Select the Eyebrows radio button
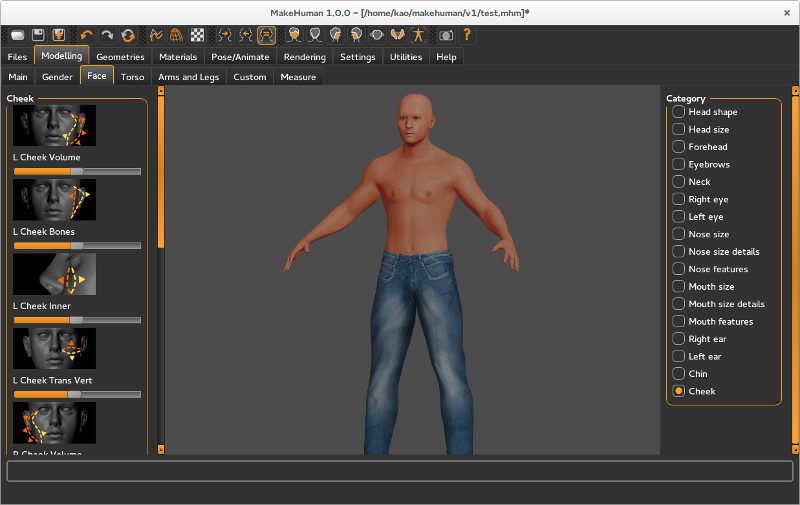The width and height of the screenshot is (800, 505). (x=679, y=164)
